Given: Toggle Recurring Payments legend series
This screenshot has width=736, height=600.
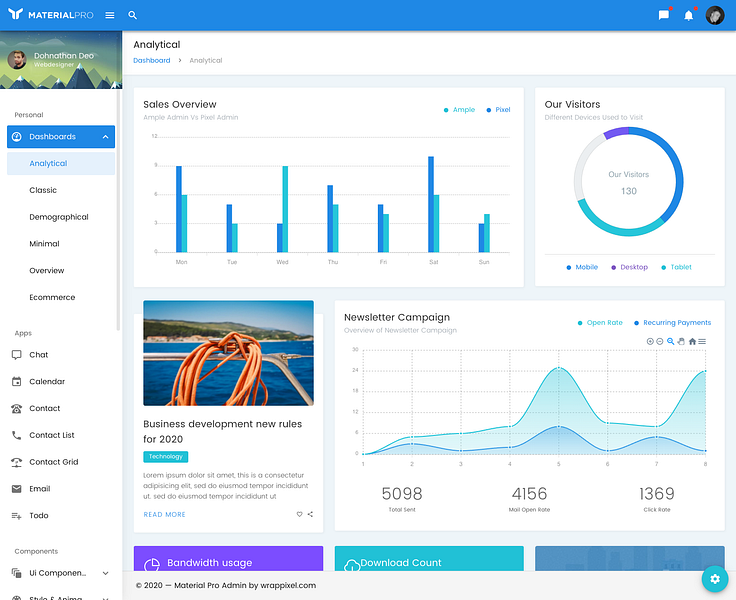Looking at the screenshot, I should 672,323.
